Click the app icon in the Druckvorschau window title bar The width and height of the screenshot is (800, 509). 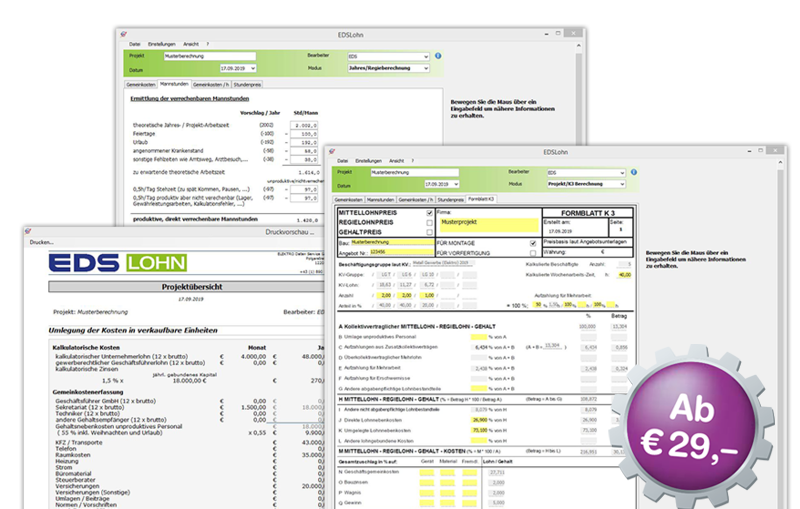(28, 231)
